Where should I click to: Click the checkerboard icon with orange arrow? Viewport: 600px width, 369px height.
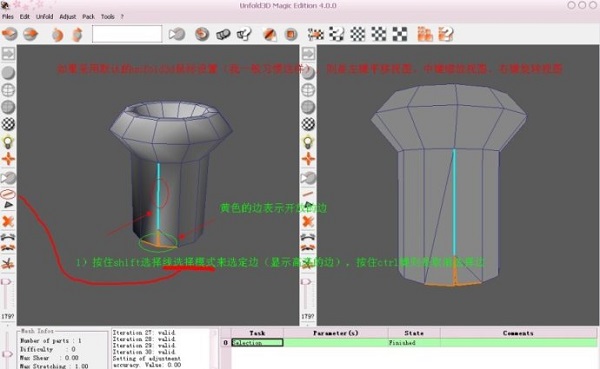[316, 34]
